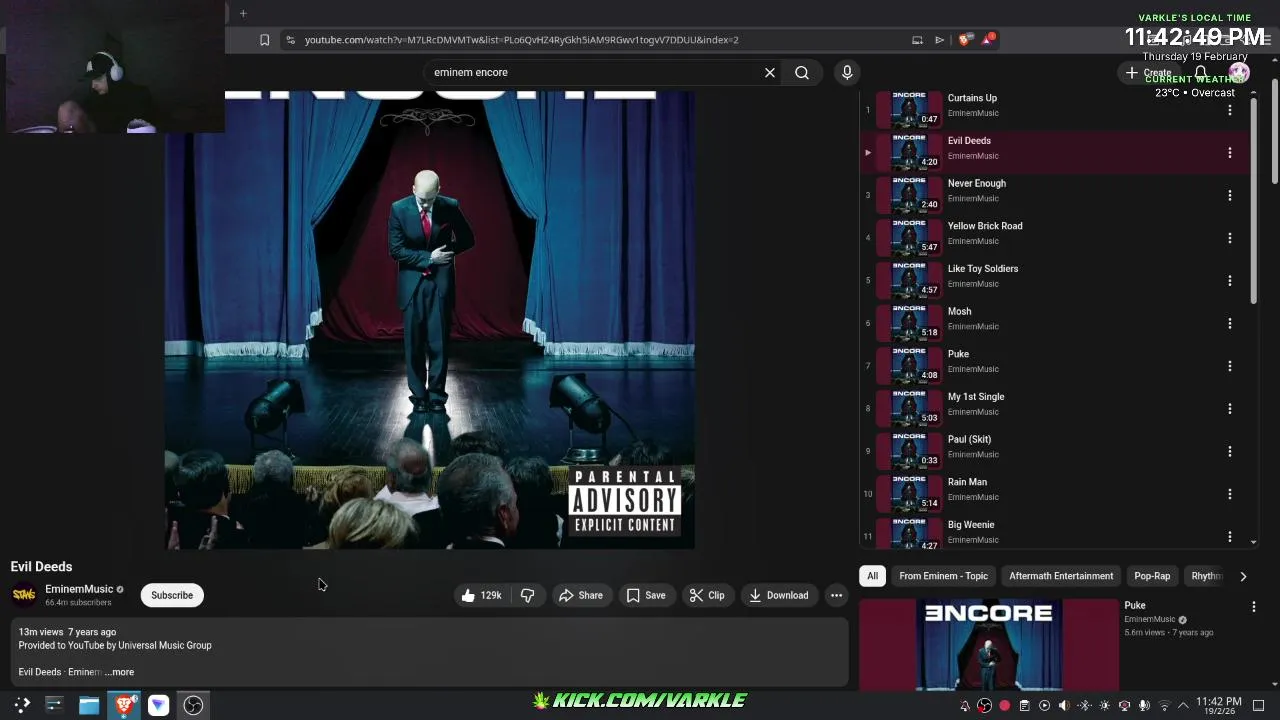Image resolution: width=1280 pixels, height=720 pixels.
Task: Open EminemMusic channel name link
Action: 79,589
